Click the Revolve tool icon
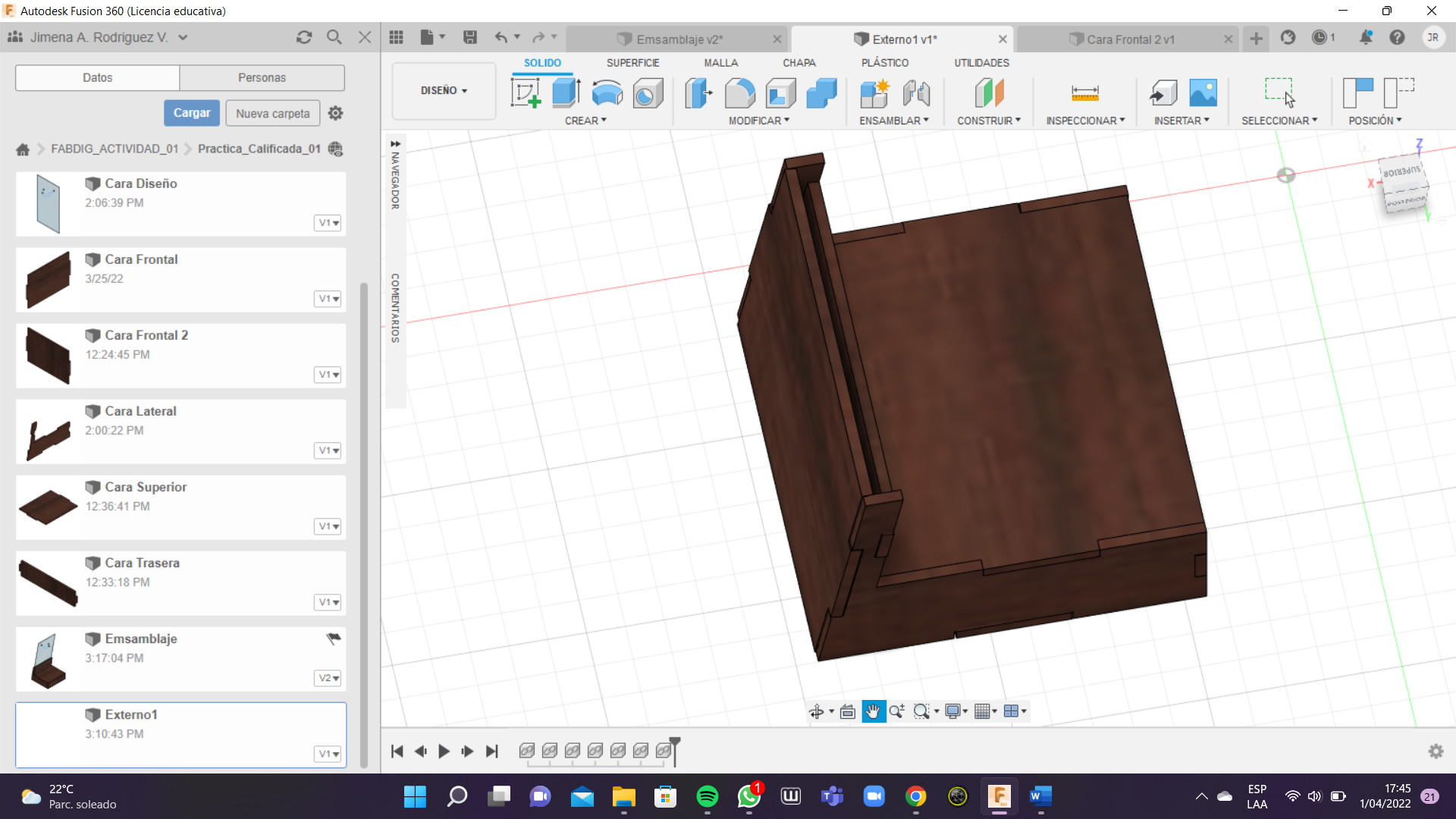 (607, 93)
